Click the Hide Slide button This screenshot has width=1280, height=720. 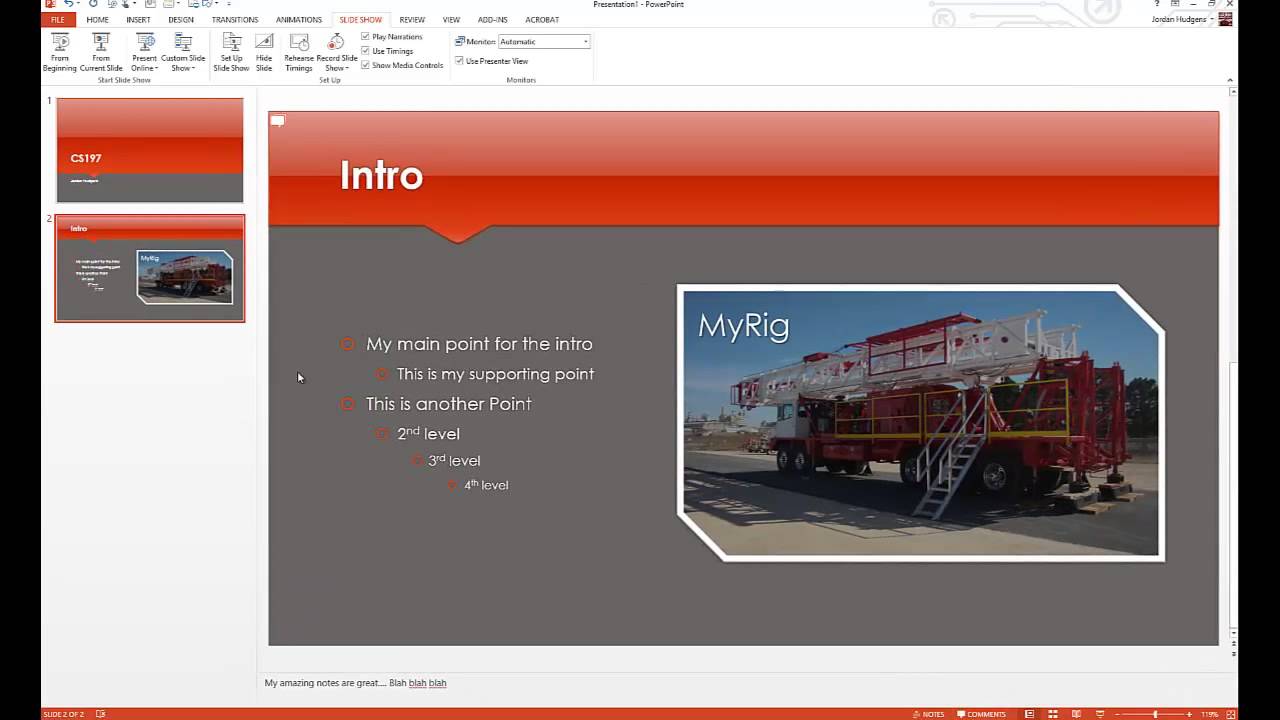264,52
